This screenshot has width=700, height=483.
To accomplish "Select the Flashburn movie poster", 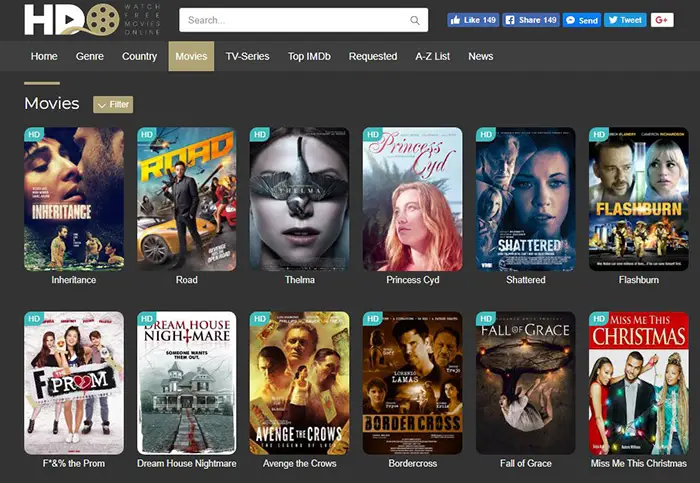I will (x=639, y=199).
